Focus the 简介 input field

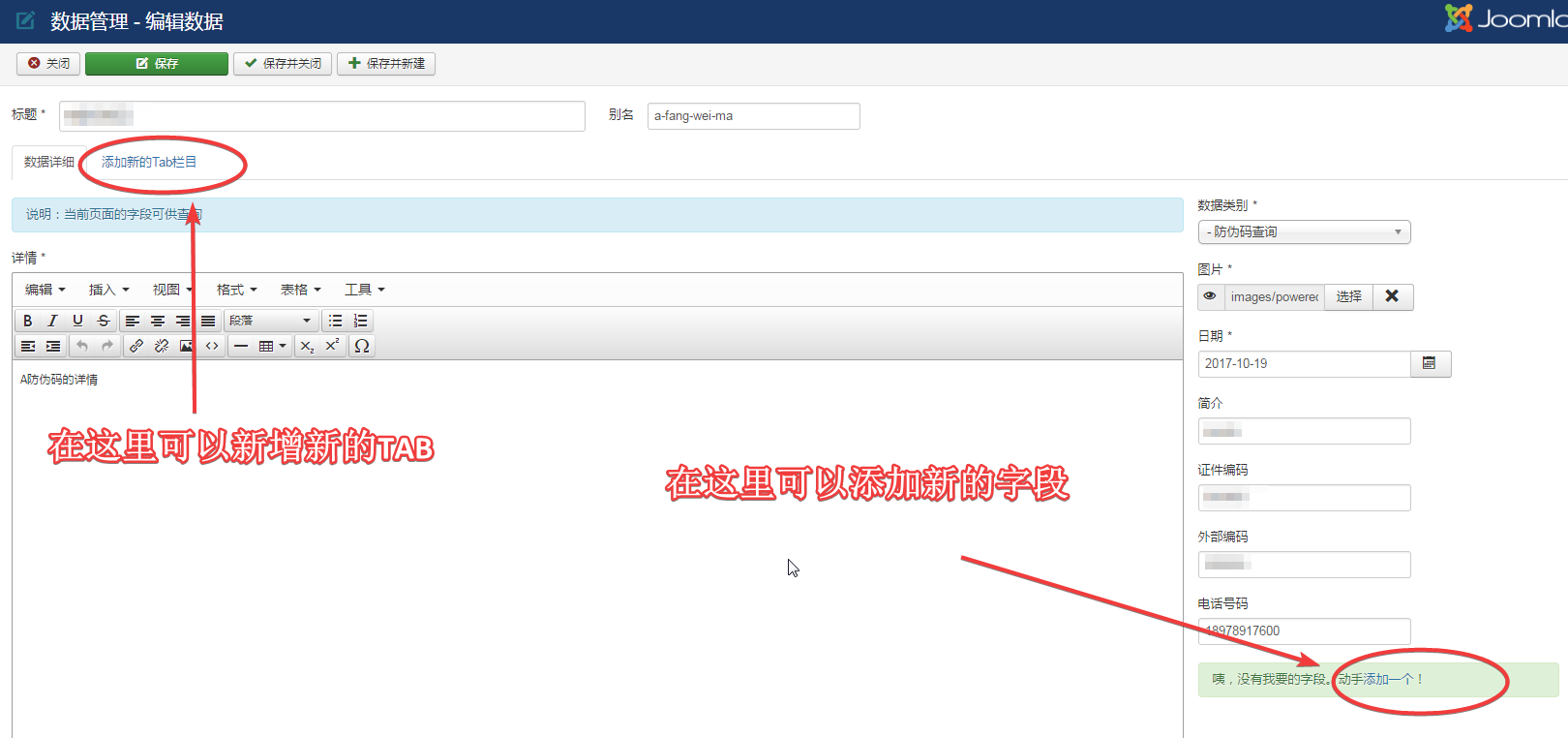tap(1304, 431)
